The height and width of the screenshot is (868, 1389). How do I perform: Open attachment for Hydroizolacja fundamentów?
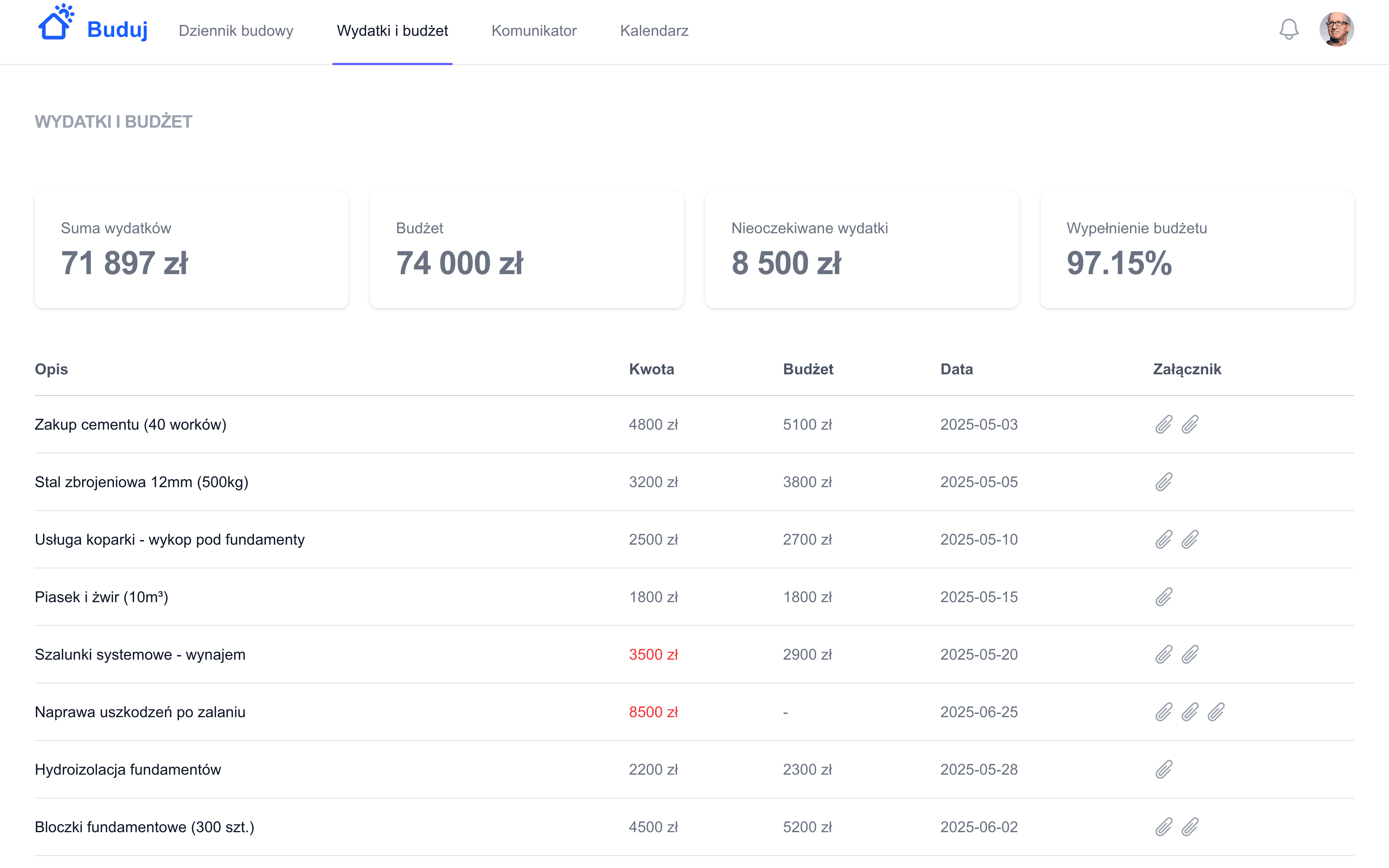click(x=1163, y=769)
